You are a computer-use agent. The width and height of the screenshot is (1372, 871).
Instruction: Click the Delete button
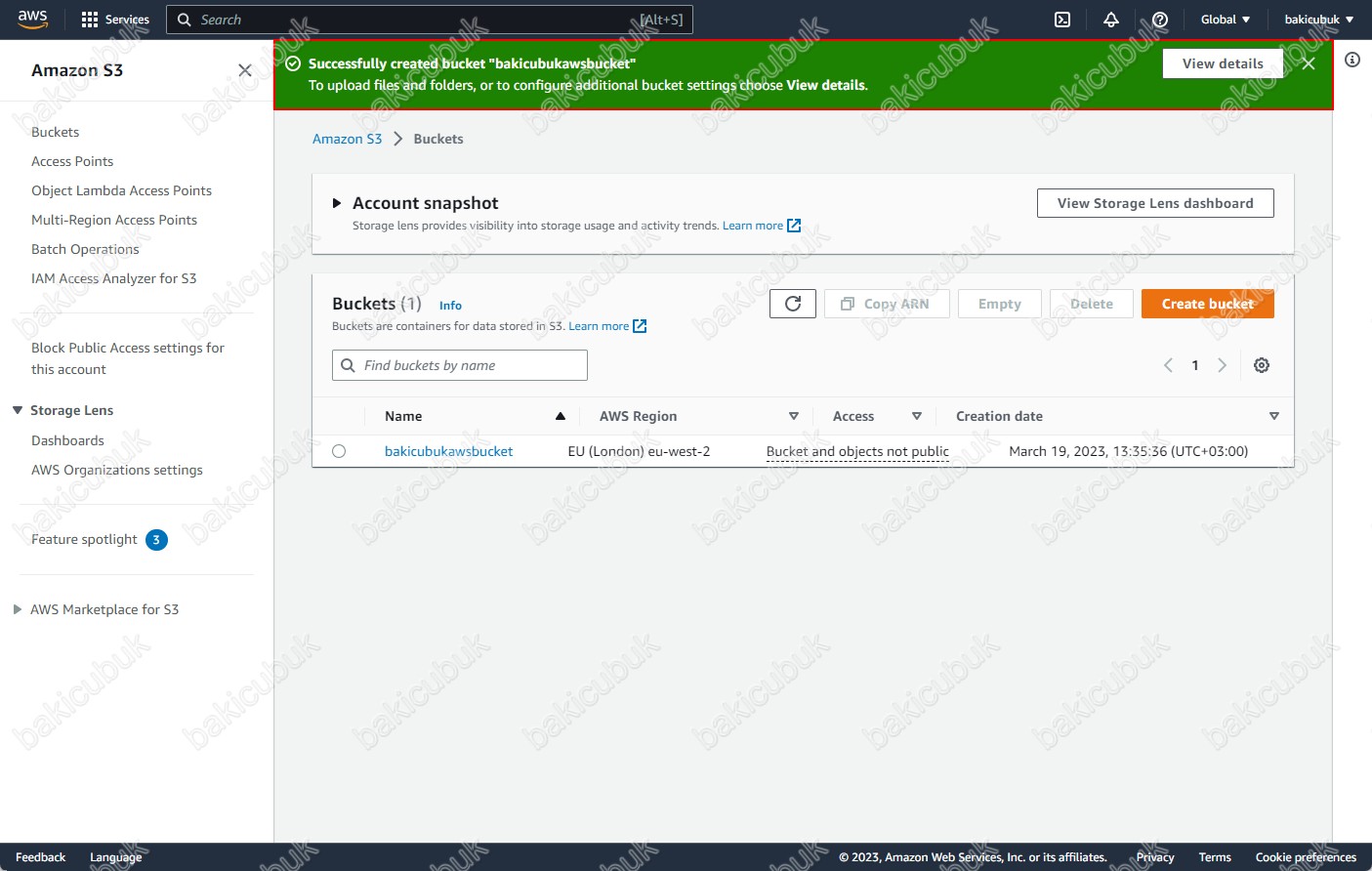pyautogui.click(x=1092, y=304)
